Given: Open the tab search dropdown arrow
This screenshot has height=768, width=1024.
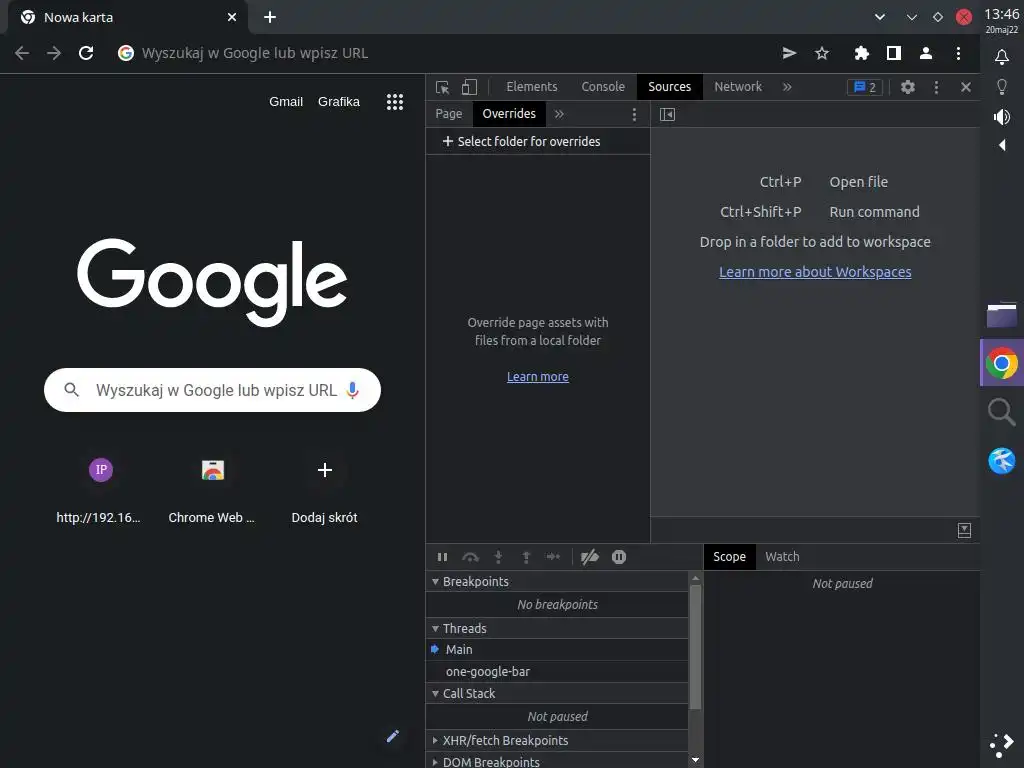Looking at the screenshot, I should tap(880, 17).
